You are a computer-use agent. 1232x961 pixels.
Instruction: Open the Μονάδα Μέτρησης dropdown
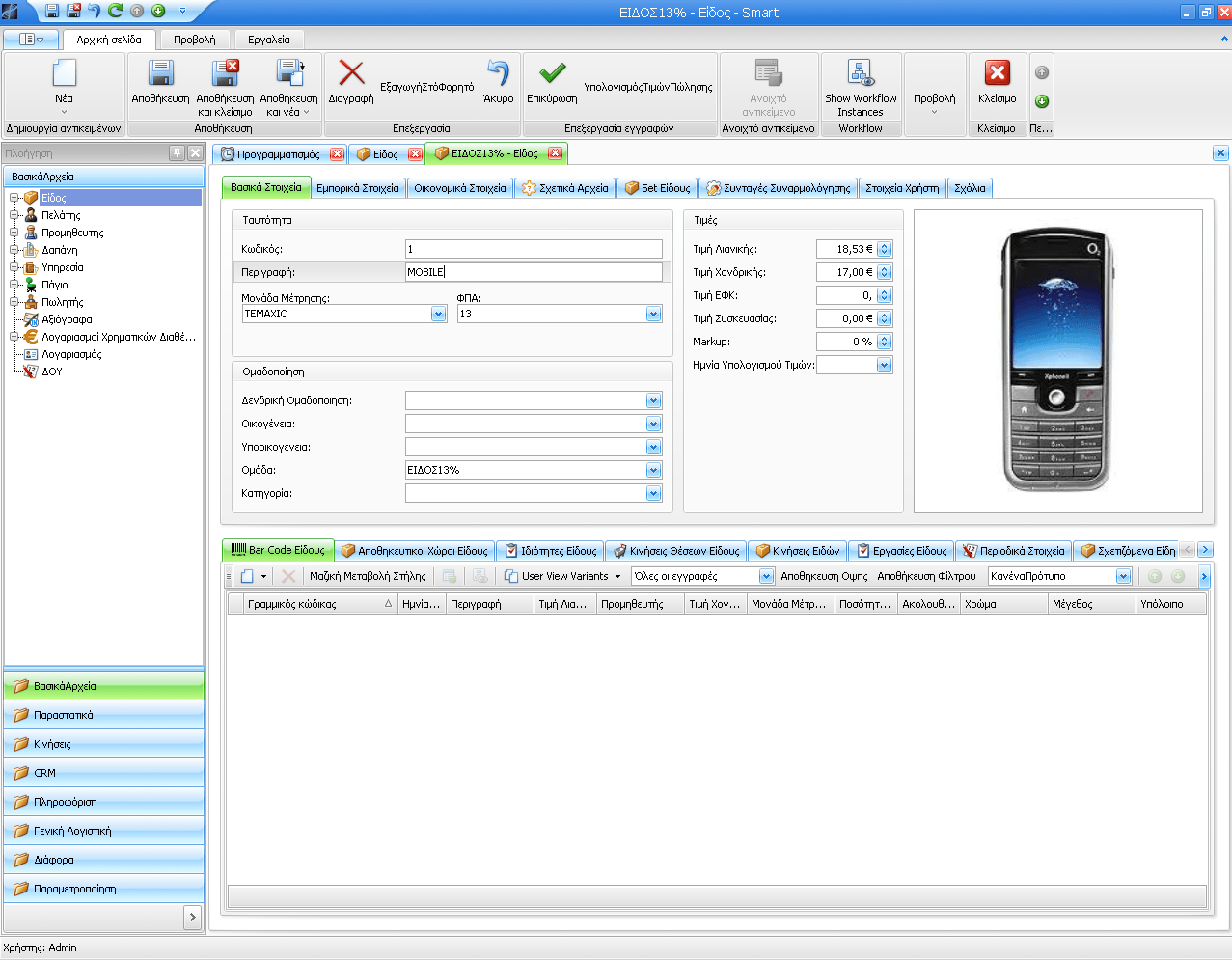pyautogui.click(x=438, y=314)
